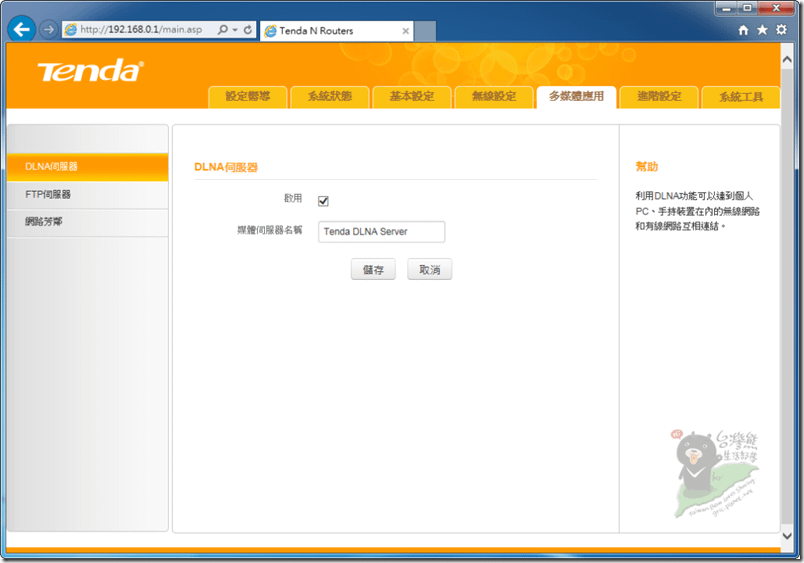Refresh the page with reload icon
Image resolution: width=804 pixels, height=563 pixels.
(248, 30)
